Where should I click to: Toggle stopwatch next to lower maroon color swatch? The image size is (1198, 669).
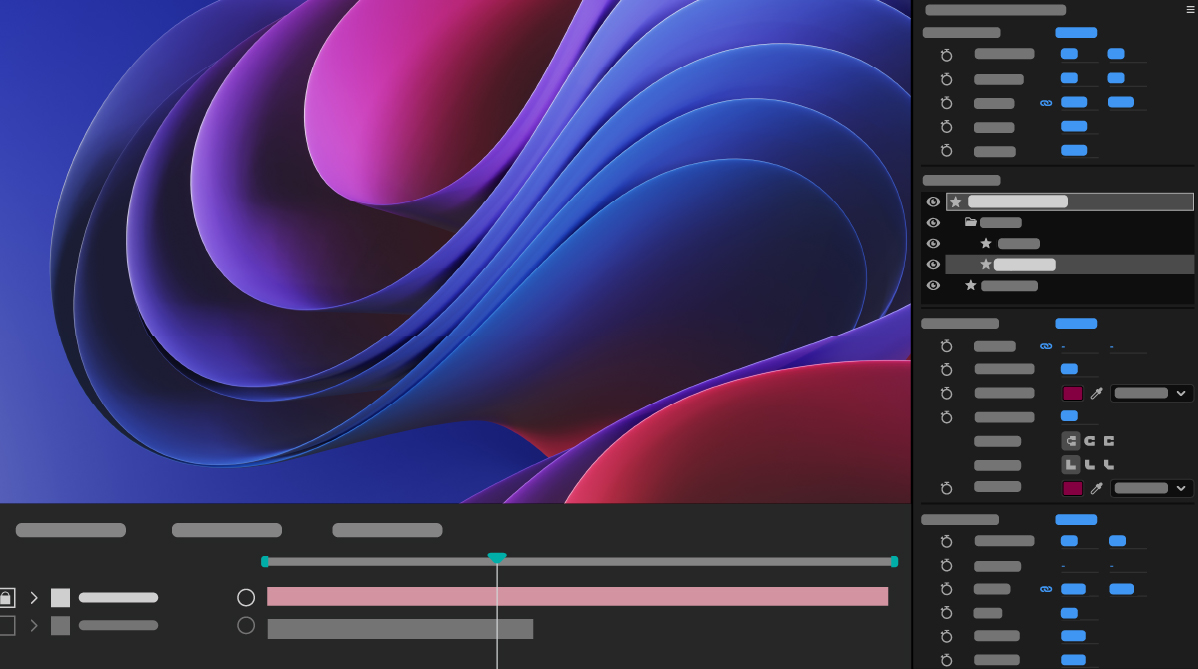point(946,488)
